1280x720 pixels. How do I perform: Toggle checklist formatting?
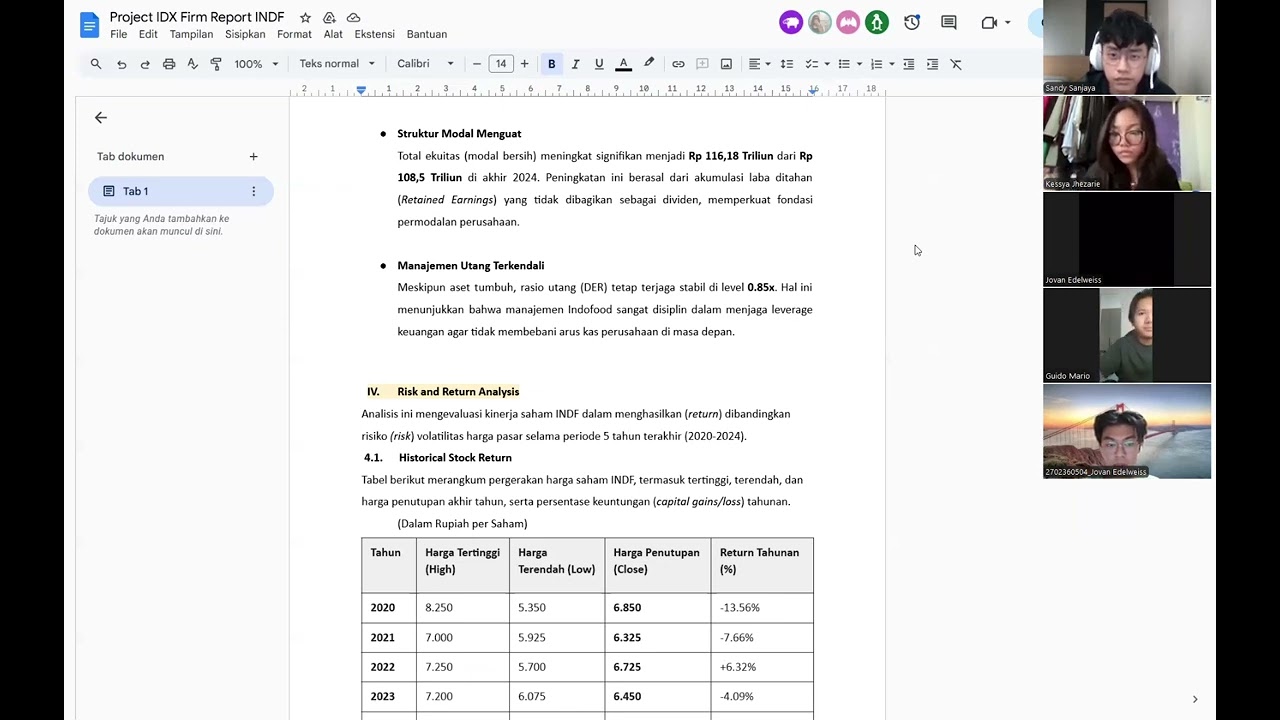pyautogui.click(x=811, y=64)
